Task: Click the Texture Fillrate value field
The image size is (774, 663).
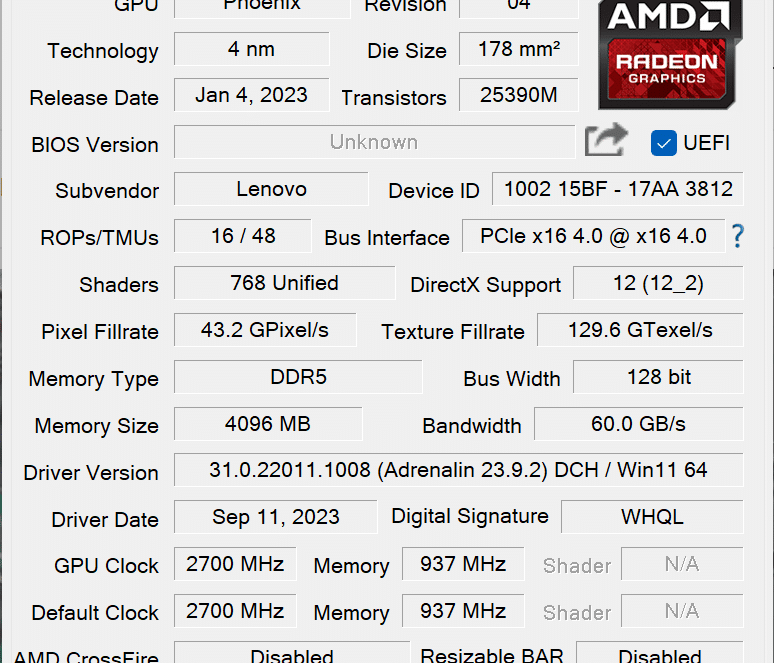Action: pyautogui.click(x=640, y=330)
